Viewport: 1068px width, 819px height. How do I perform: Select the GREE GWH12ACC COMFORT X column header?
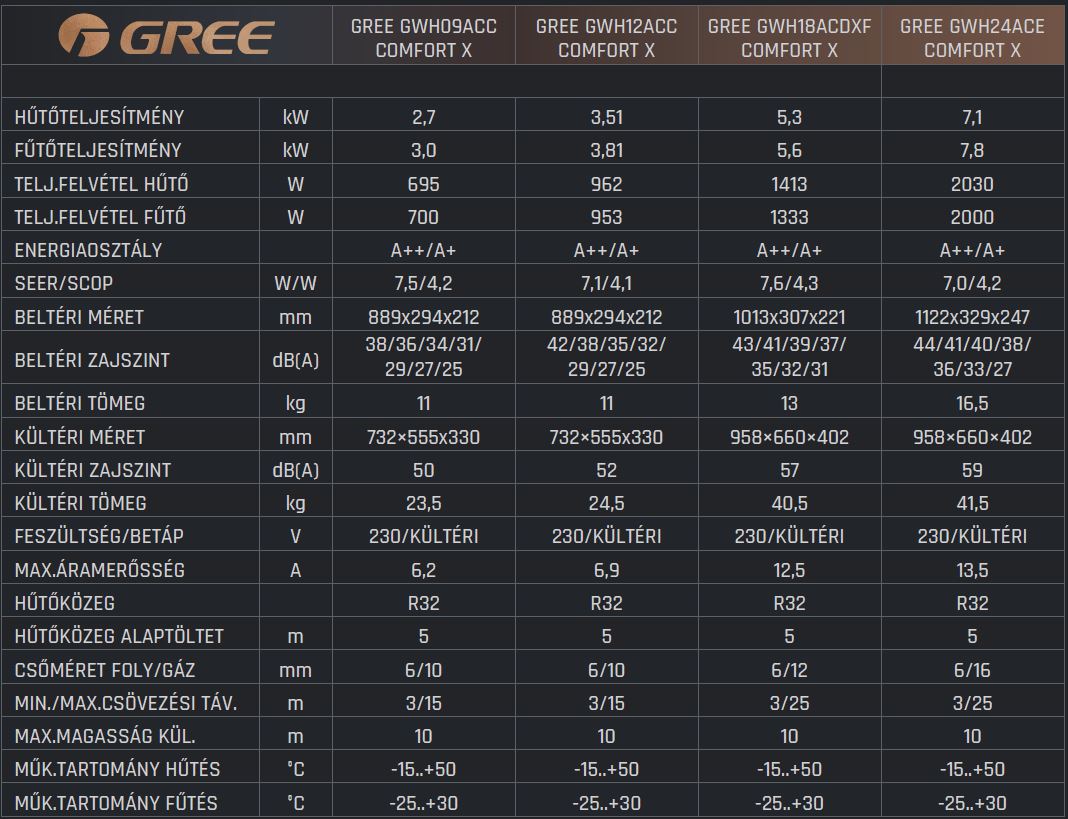tap(606, 38)
